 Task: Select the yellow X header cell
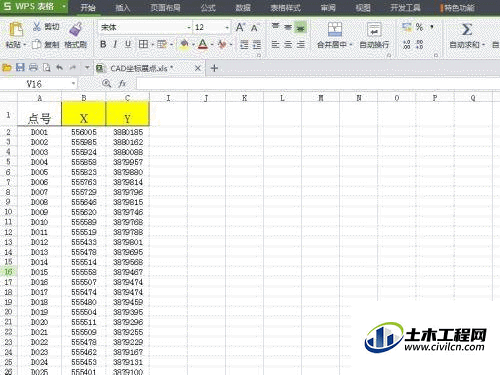pyautogui.click(x=84, y=114)
